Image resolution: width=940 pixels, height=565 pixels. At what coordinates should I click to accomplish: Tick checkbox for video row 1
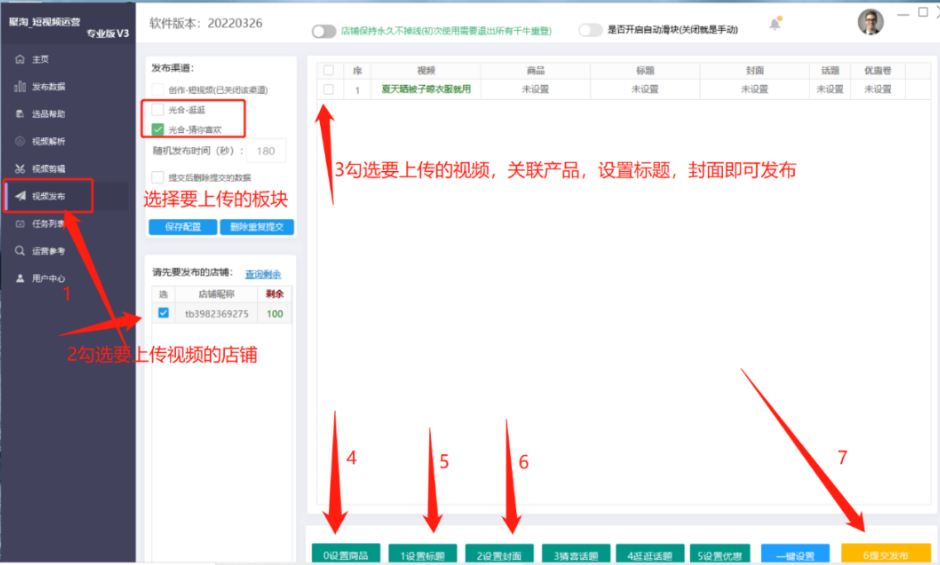(x=329, y=89)
